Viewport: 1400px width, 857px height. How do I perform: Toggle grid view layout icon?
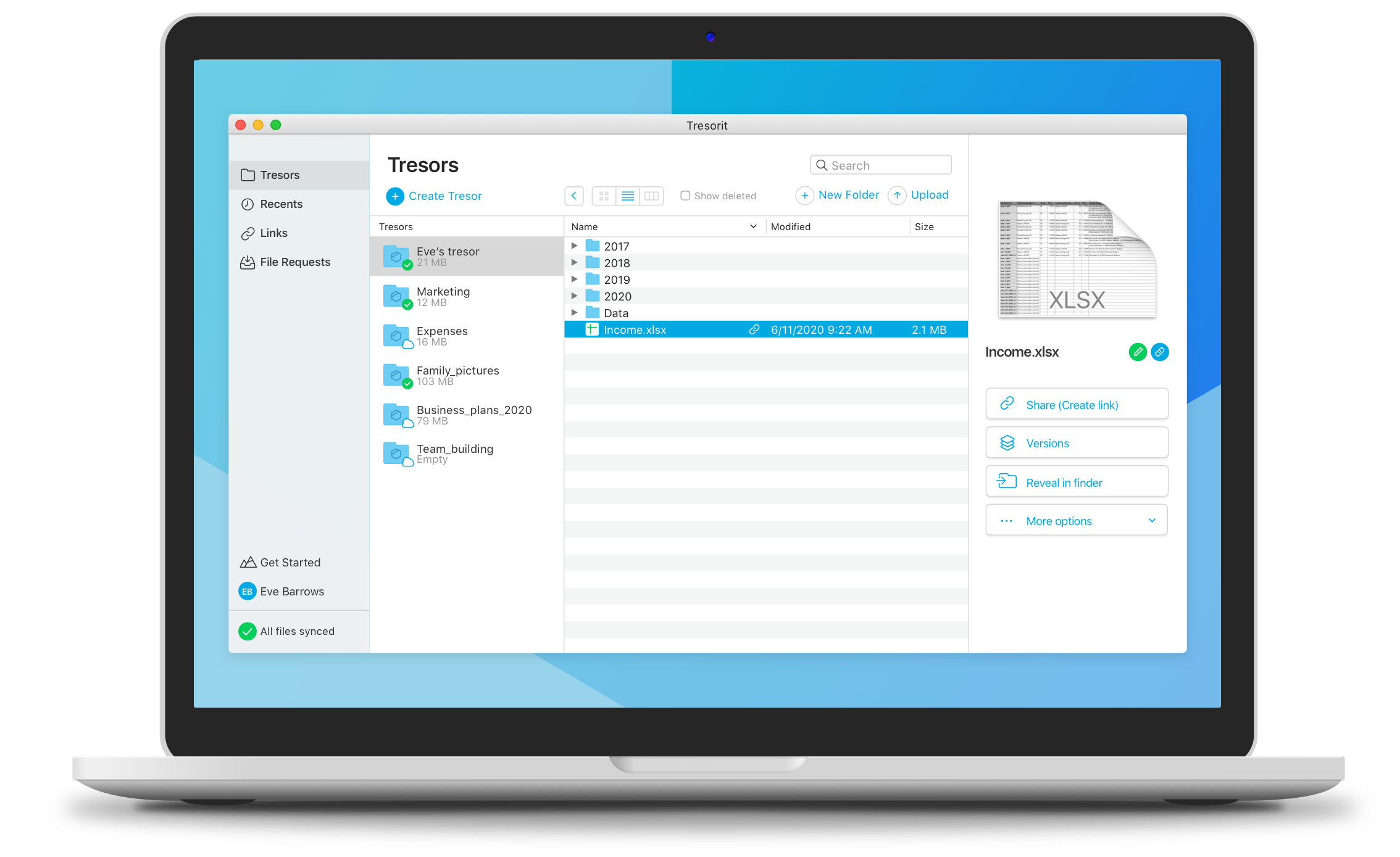(602, 196)
